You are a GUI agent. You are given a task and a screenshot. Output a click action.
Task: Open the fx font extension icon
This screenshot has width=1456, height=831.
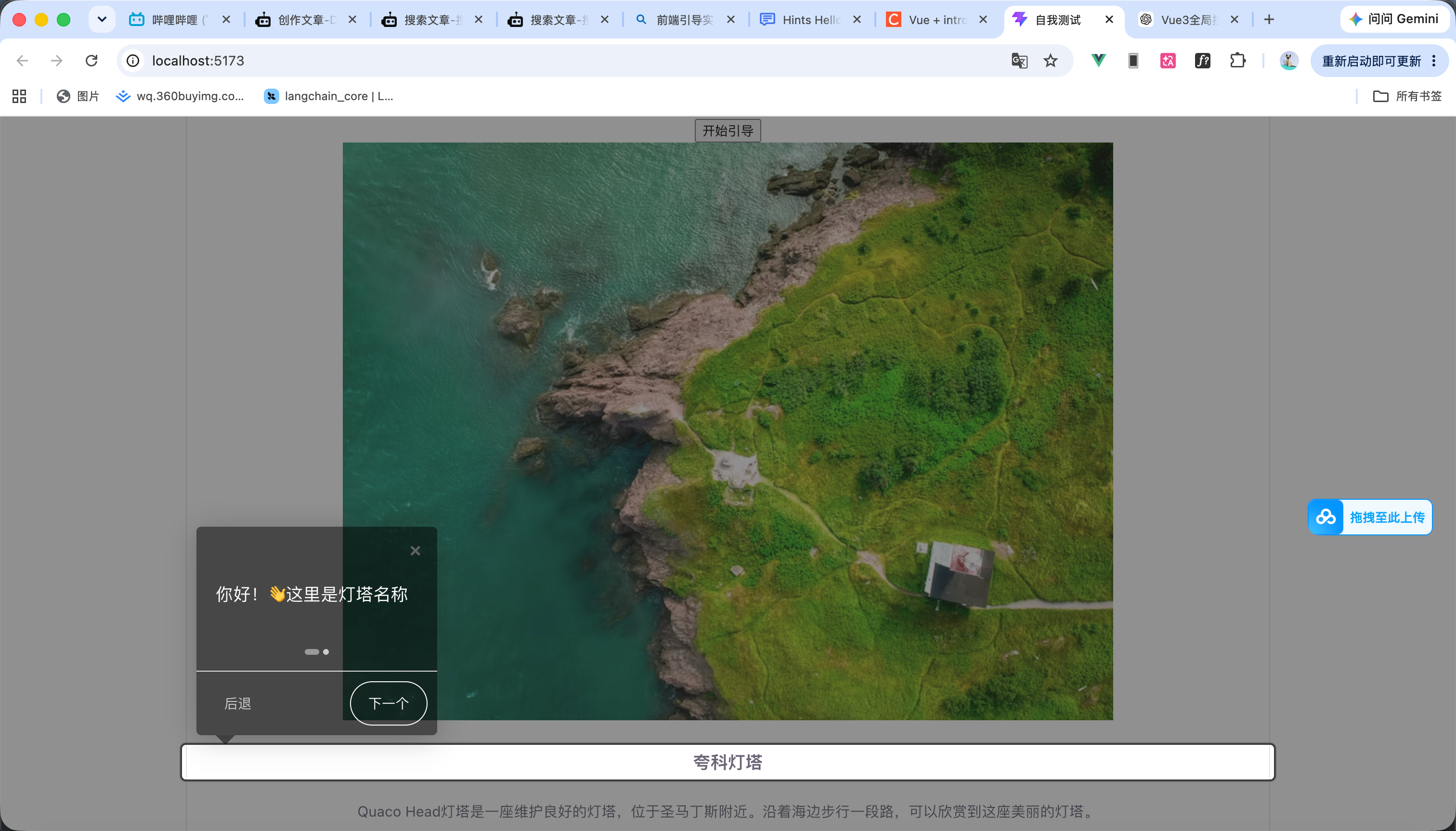[1203, 61]
